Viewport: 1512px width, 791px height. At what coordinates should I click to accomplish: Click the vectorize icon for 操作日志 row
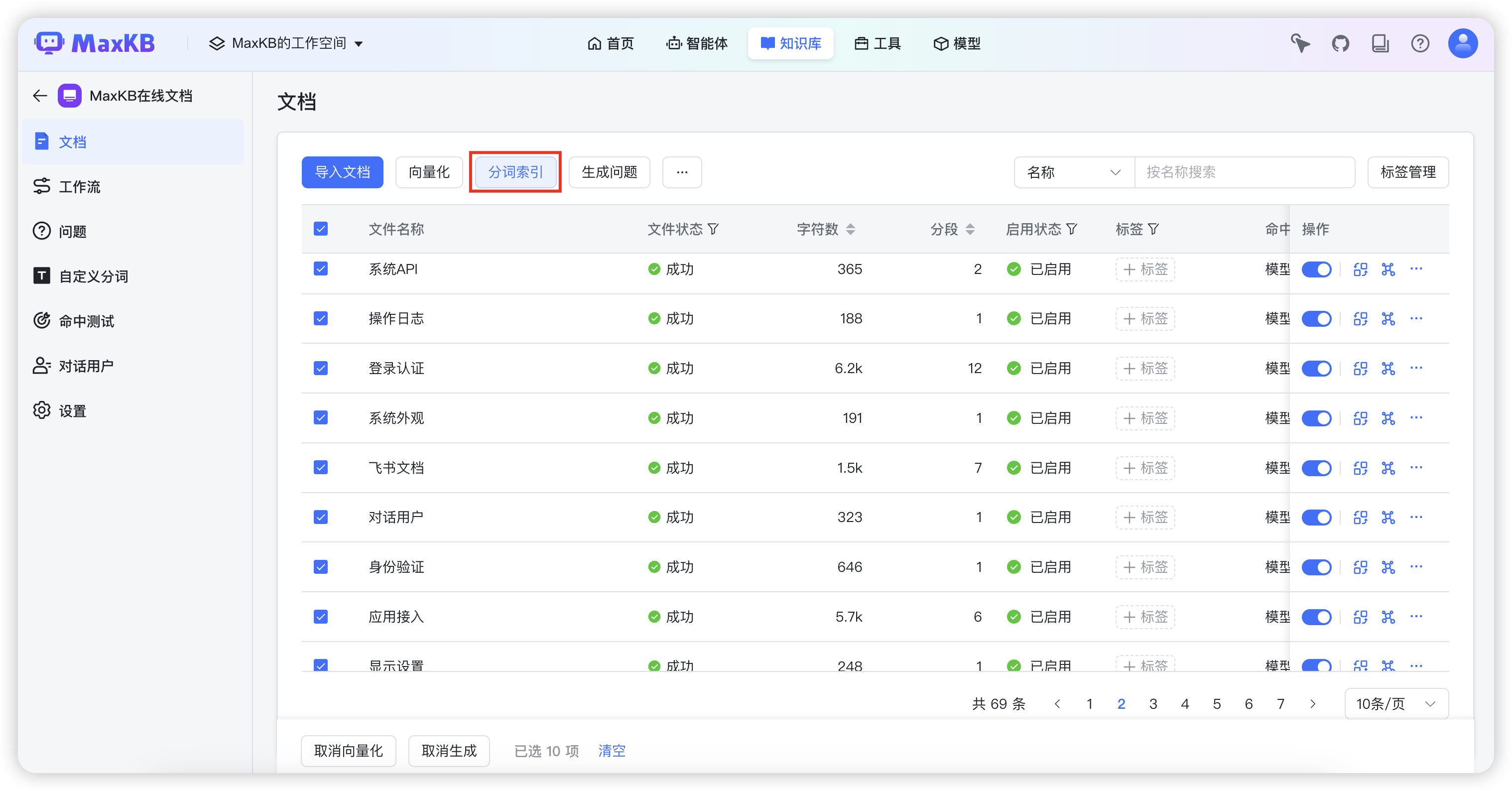click(x=1360, y=319)
